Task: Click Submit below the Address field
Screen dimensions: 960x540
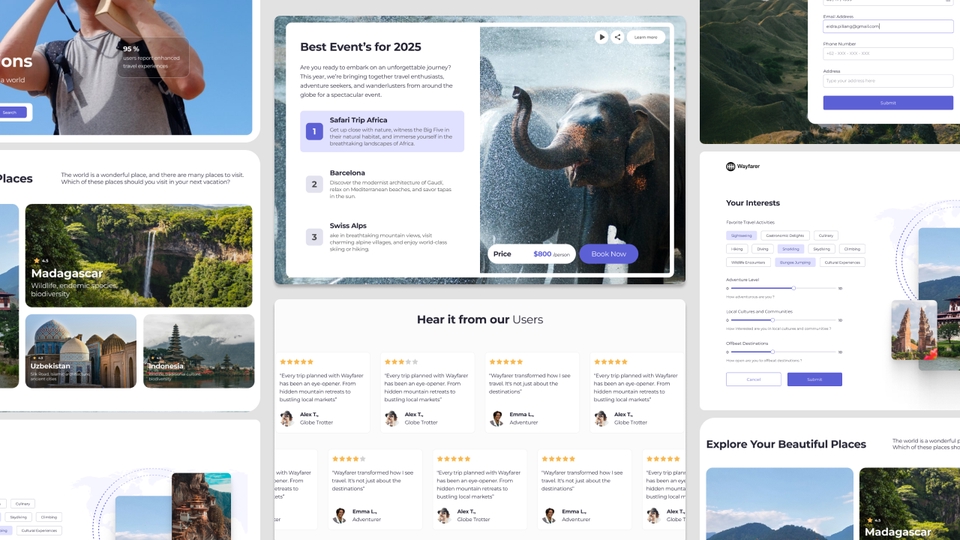Action: click(x=888, y=103)
